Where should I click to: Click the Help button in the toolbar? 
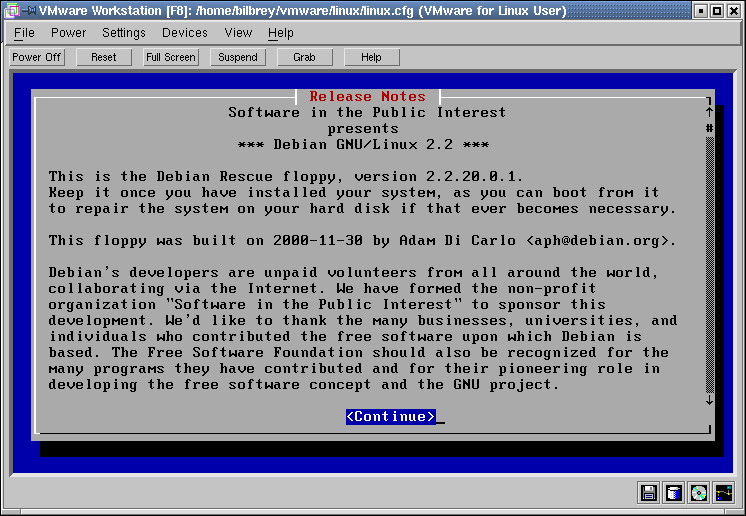coord(371,57)
